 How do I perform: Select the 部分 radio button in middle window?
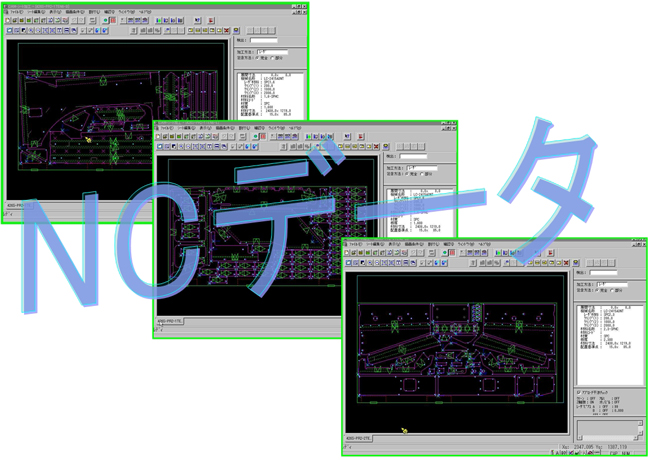pyautogui.click(x=423, y=174)
